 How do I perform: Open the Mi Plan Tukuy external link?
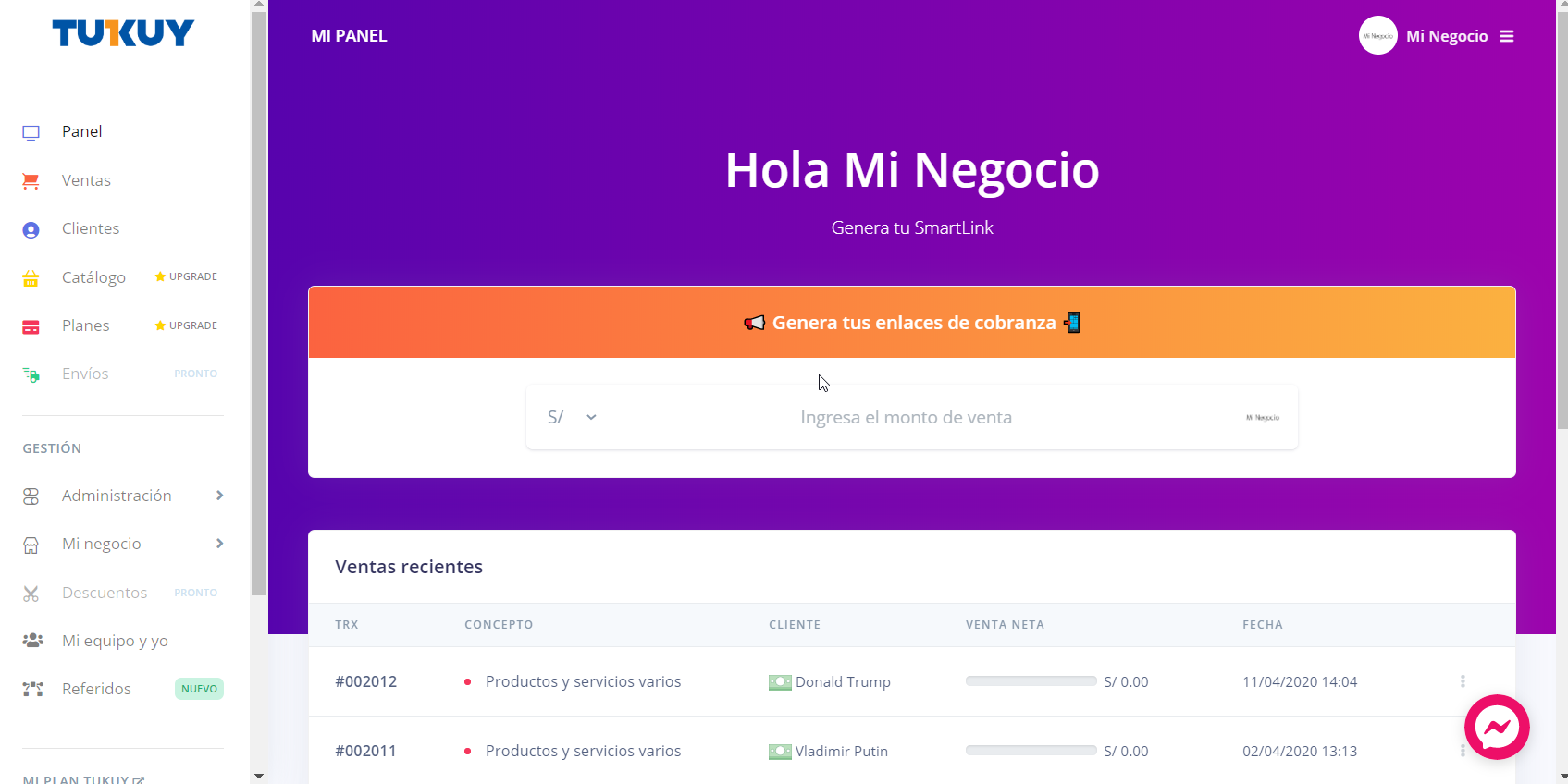[83, 778]
